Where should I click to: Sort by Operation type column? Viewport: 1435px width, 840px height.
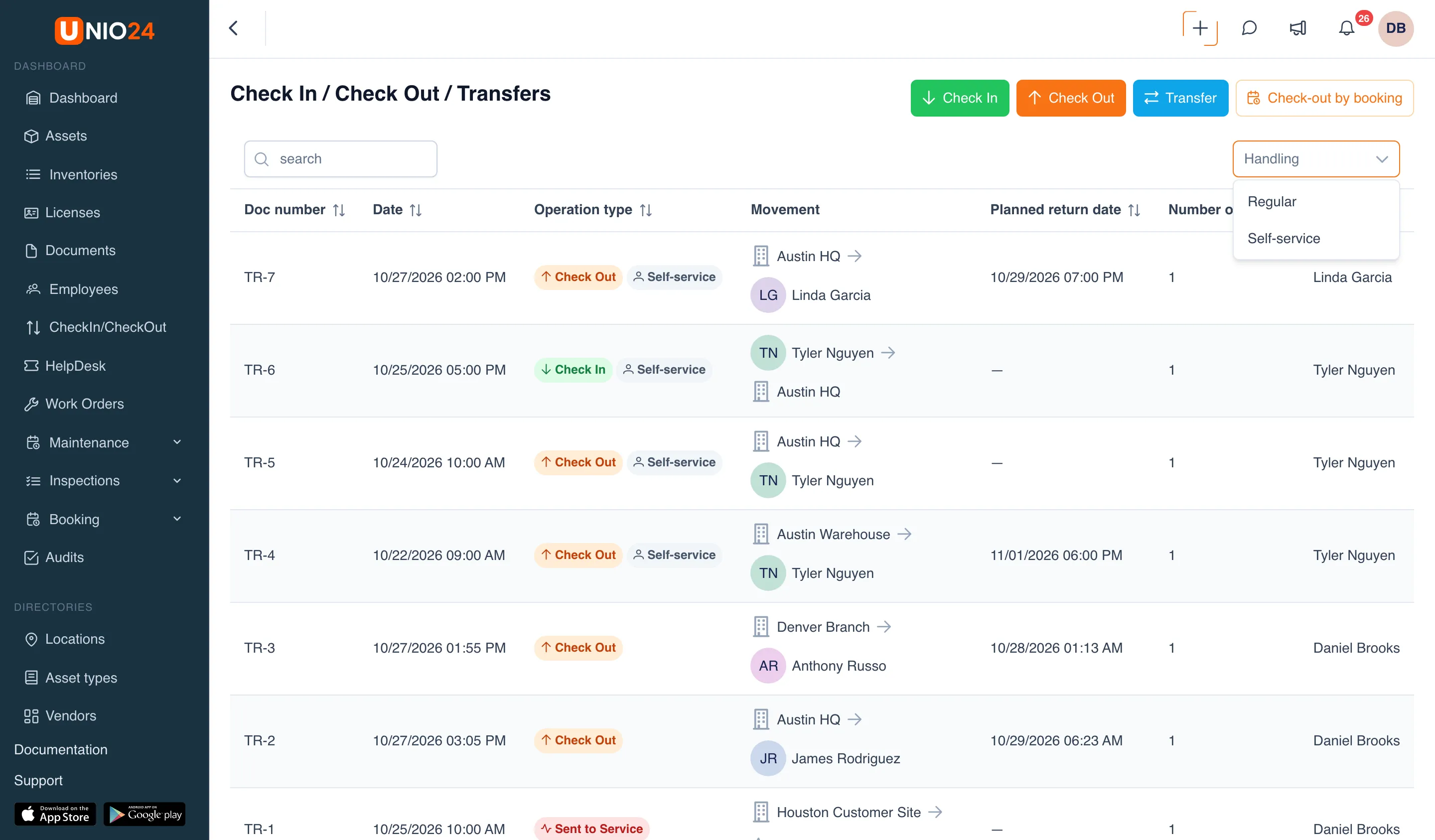(x=646, y=210)
